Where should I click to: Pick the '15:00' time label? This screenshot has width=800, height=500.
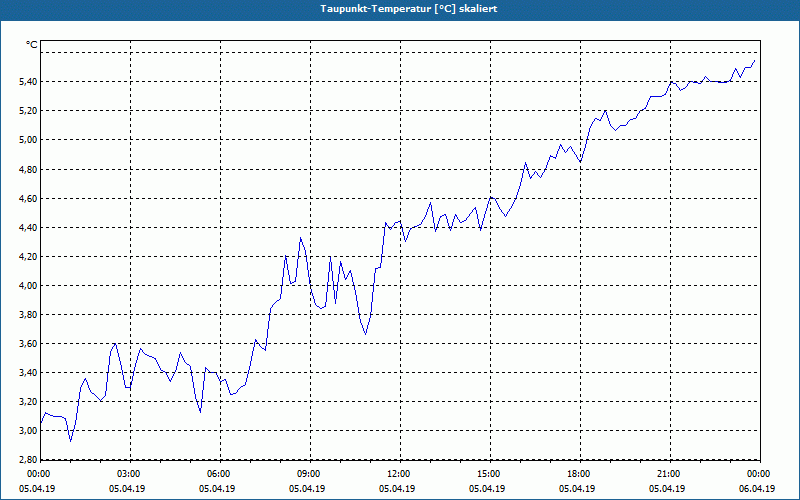point(487,474)
